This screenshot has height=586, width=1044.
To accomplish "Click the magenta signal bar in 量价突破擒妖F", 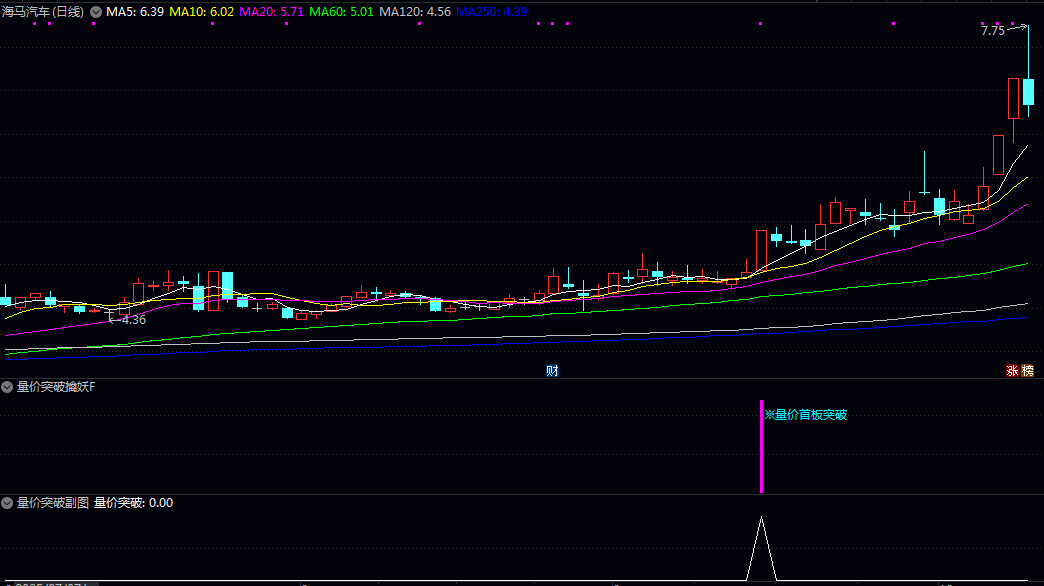I will tap(761, 446).
